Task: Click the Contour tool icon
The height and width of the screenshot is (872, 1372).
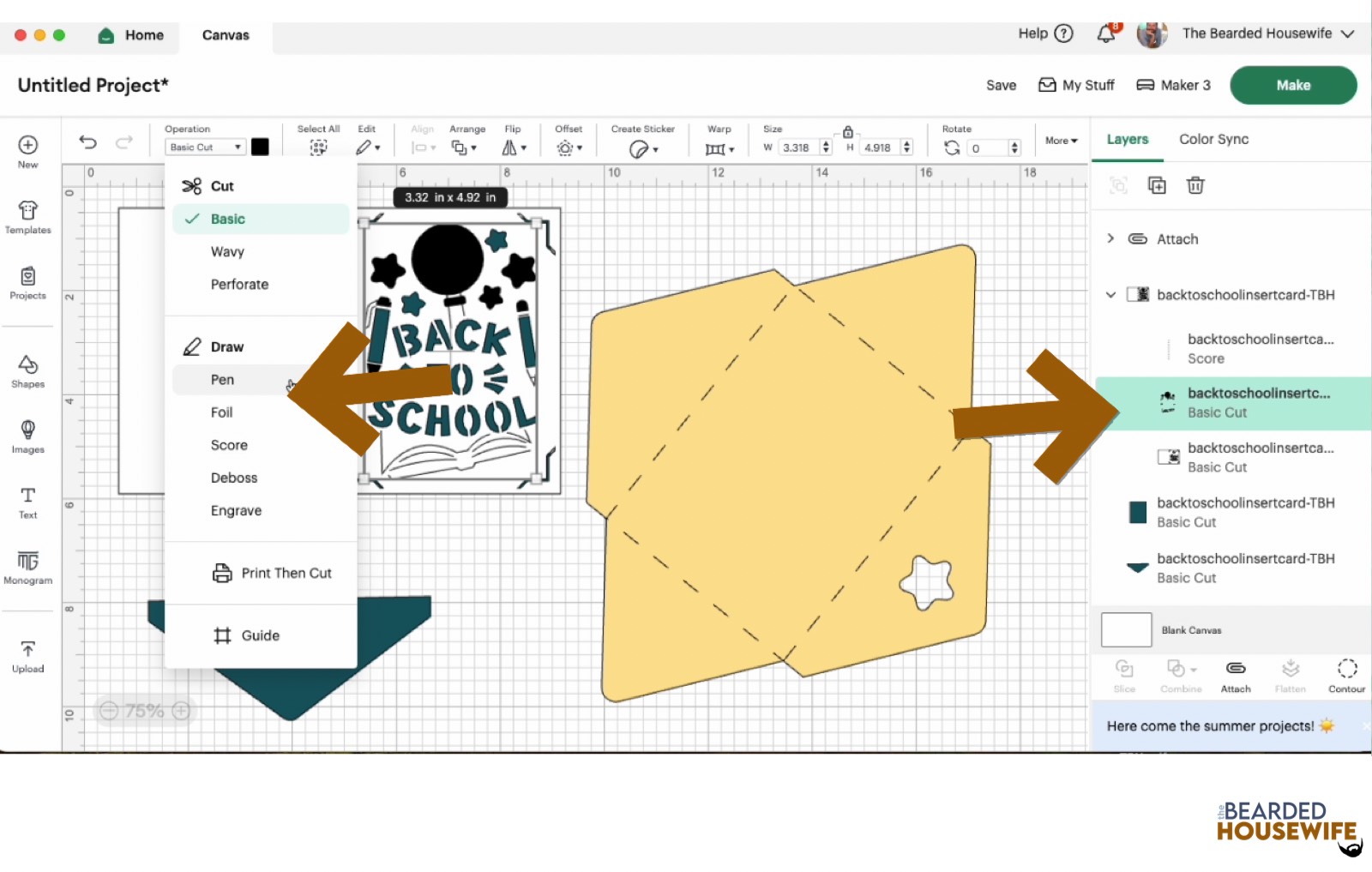Action: pyautogui.click(x=1346, y=675)
